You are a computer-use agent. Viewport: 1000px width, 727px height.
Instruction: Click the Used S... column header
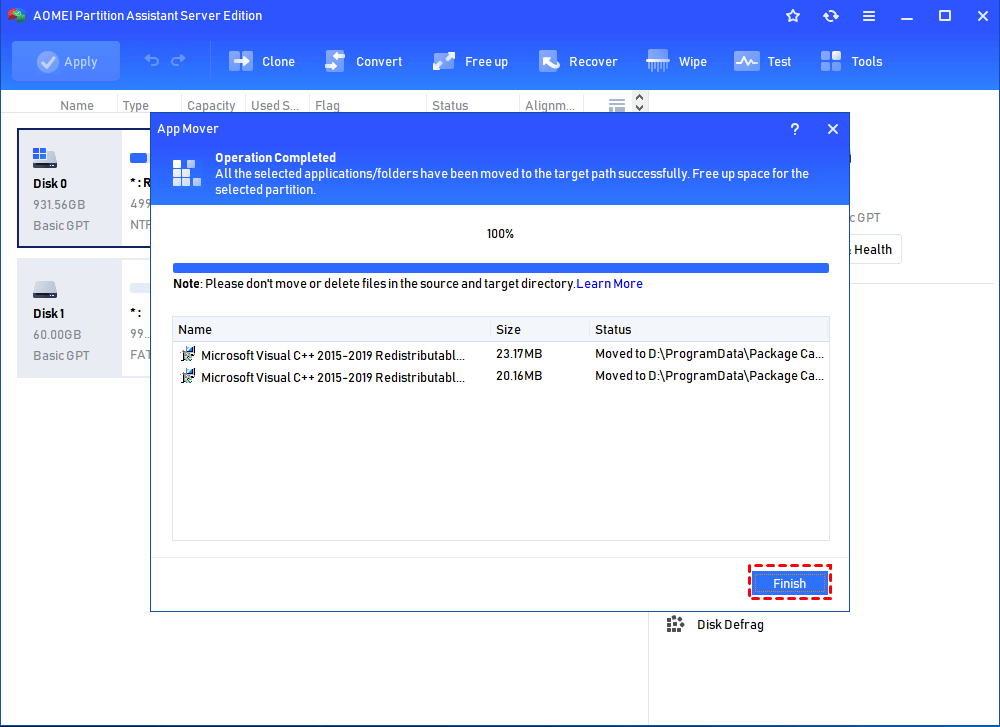coord(275,105)
